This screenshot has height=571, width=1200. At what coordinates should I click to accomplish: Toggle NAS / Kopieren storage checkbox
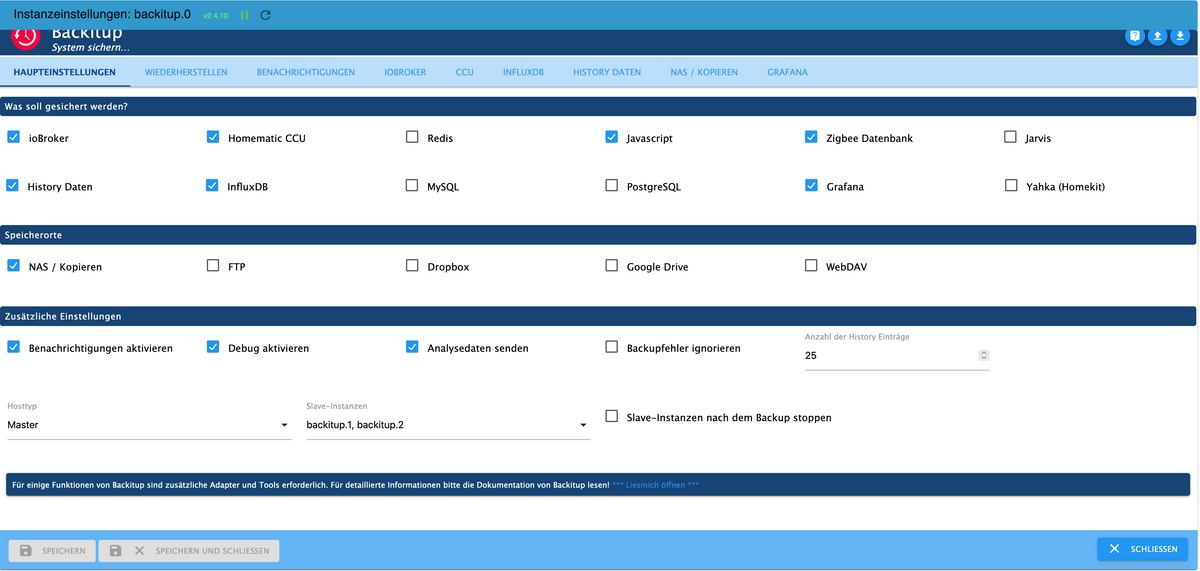tap(13, 266)
